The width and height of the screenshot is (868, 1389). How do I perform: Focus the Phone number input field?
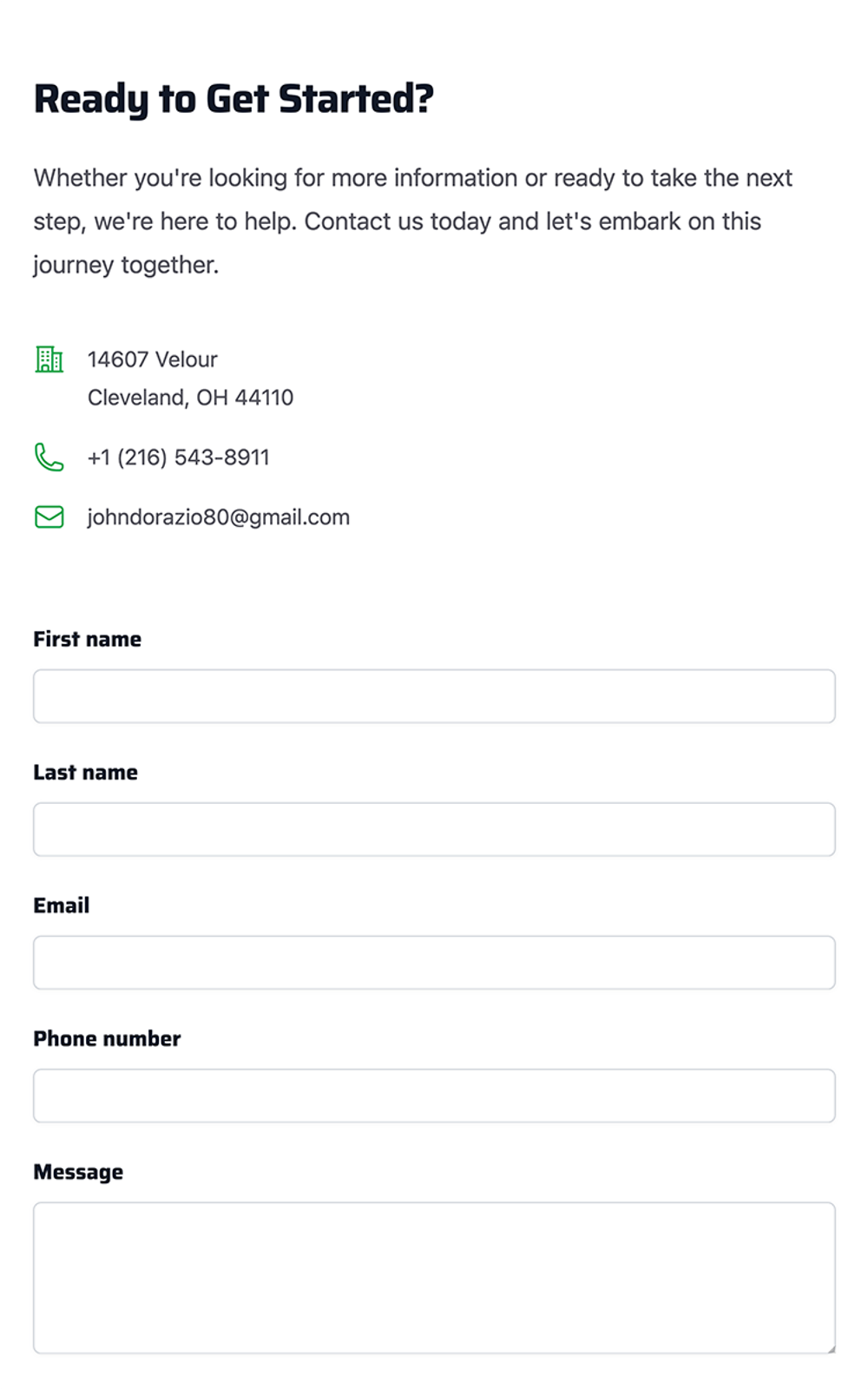coord(434,1096)
